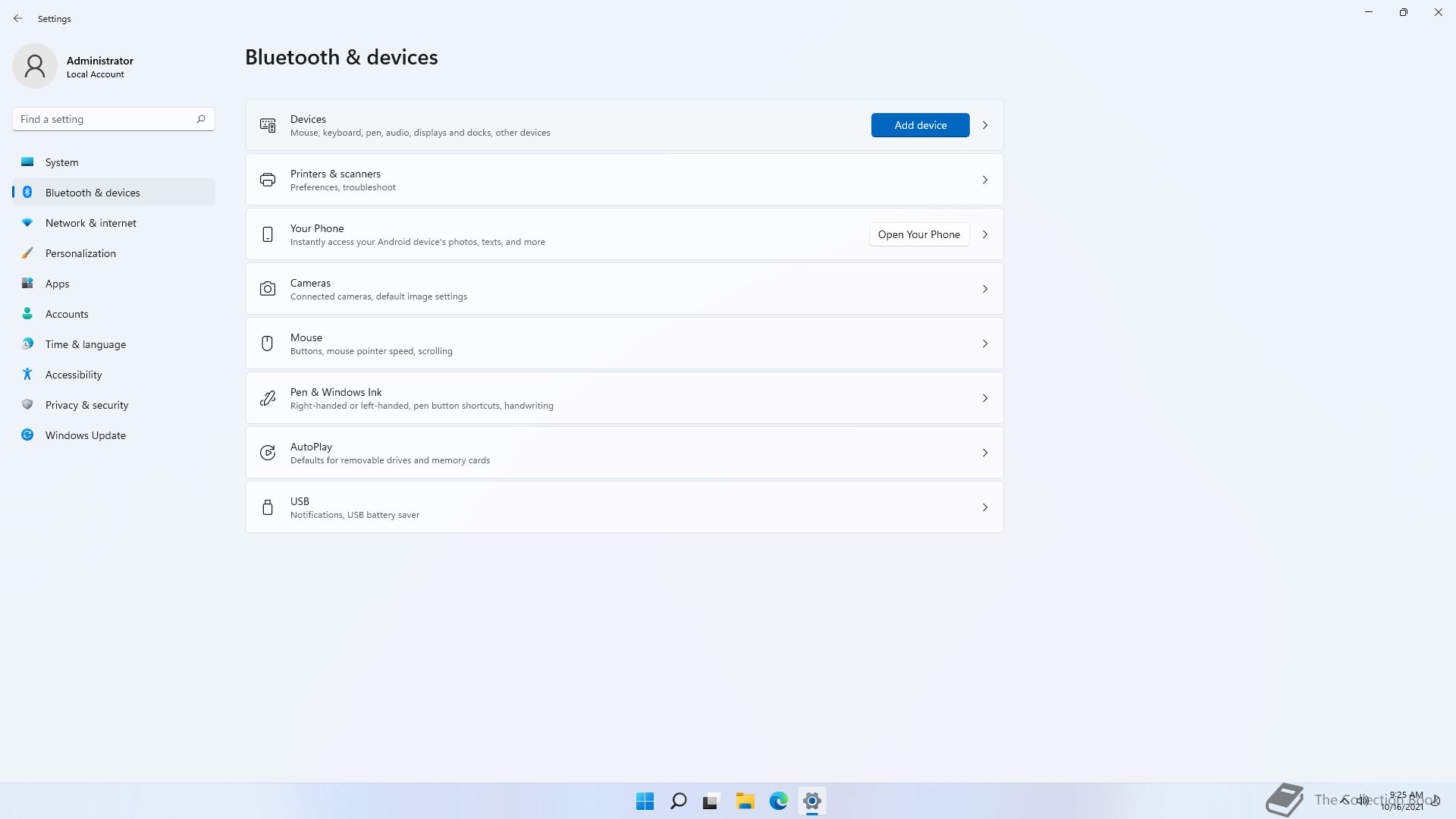Expand the Mouse settings chevron
Viewport: 1456px width, 819px height.
(x=985, y=344)
